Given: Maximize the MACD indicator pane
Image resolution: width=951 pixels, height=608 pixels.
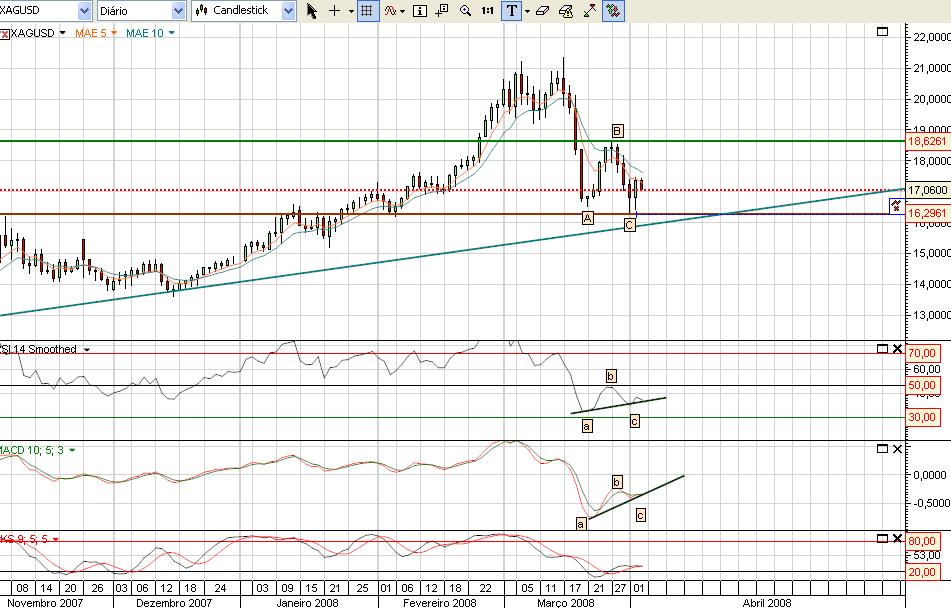Looking at the screenshot, I should coord(882,448).
